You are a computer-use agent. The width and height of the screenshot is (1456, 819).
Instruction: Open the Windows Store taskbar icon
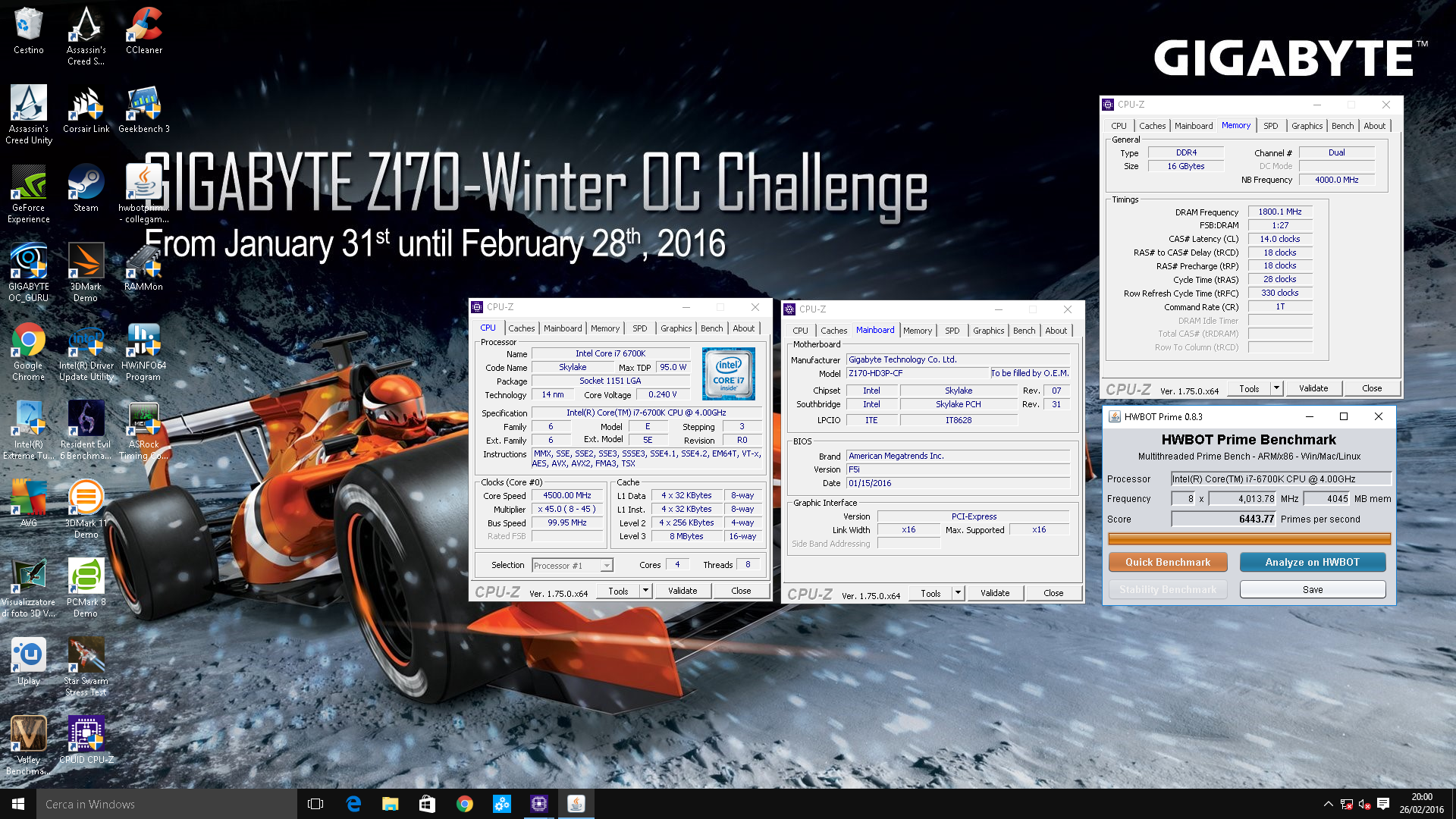click(427, 804)
